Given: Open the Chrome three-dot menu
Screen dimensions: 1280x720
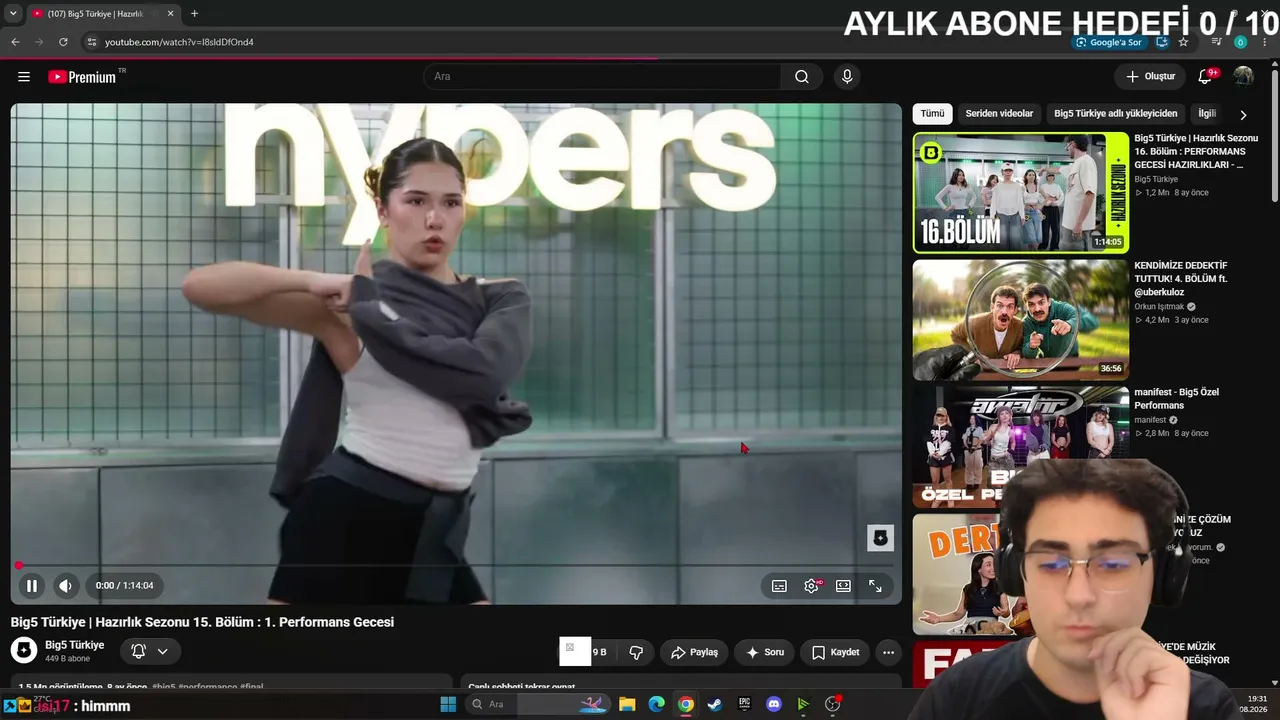Looking at the screenshot, I should [x=1265, y=42].
